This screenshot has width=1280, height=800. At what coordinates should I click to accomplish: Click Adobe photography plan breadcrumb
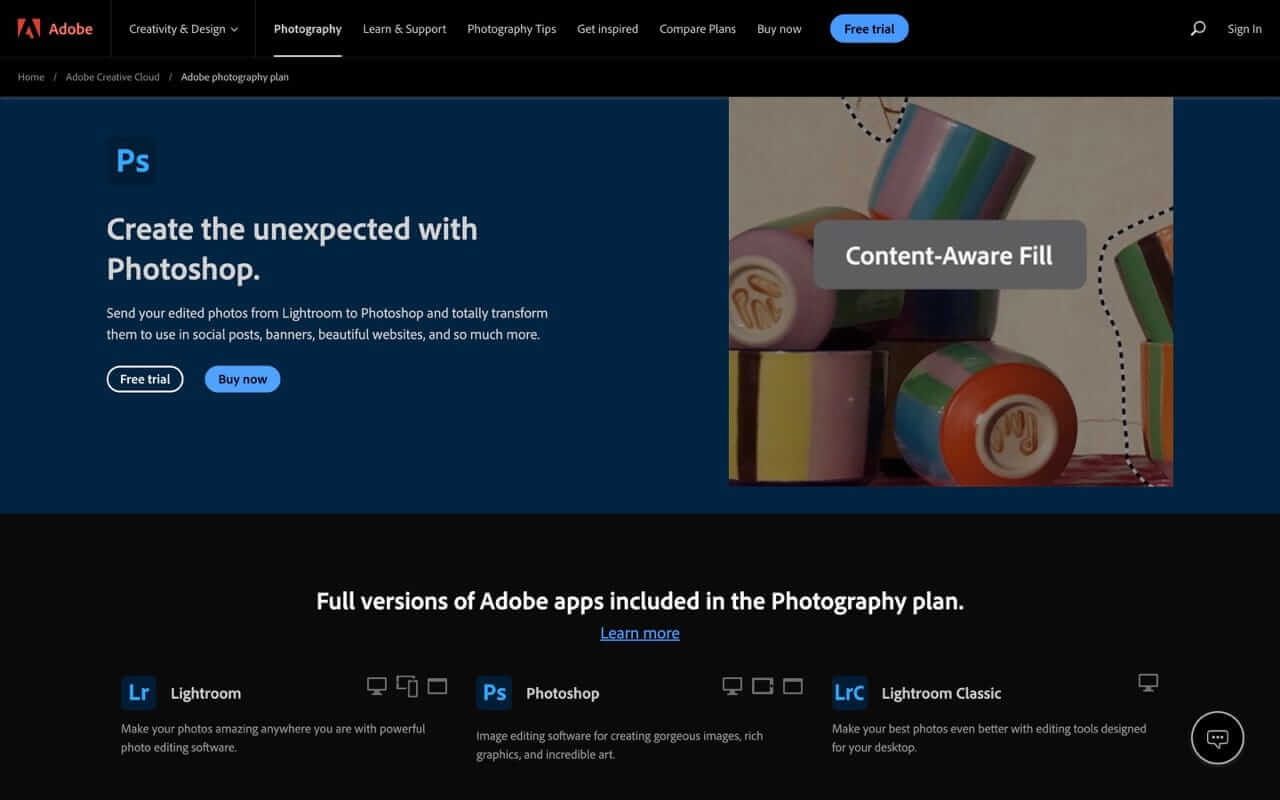tap(235, 77)
